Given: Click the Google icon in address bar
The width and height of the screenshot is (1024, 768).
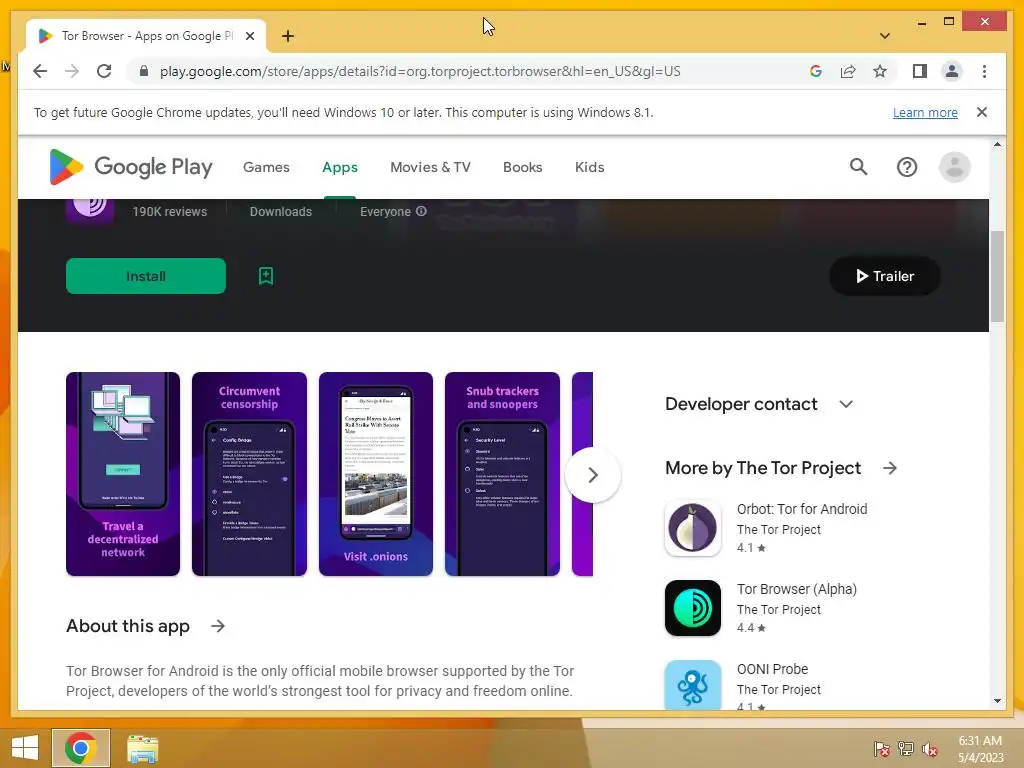Looking at the screenshot, I should click(x=816, y=71).
